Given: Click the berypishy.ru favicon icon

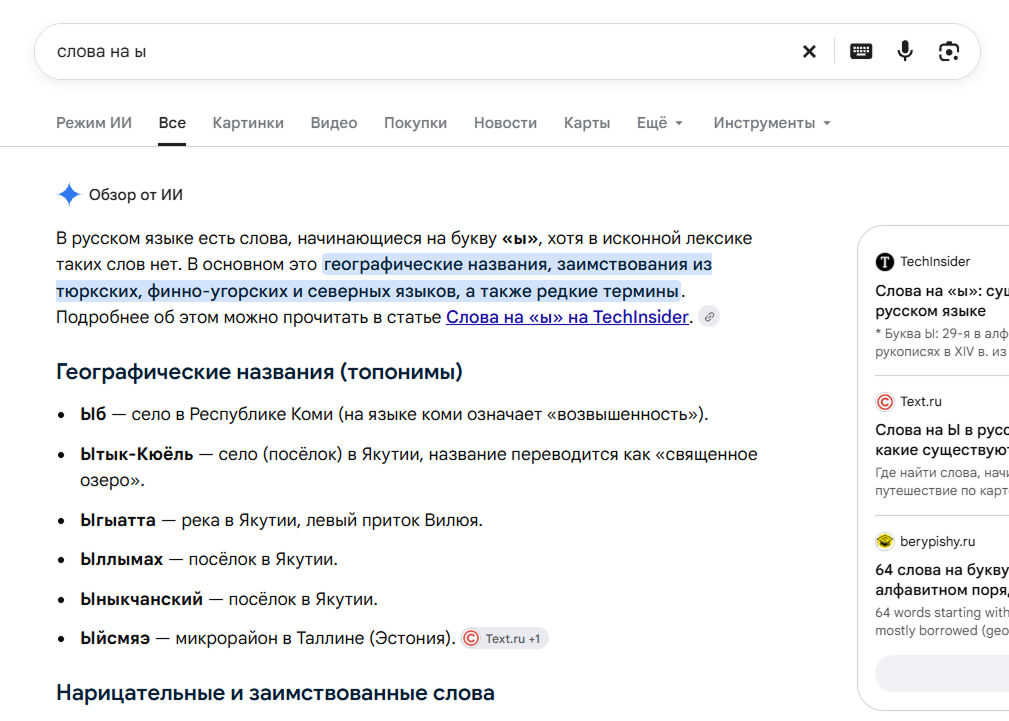Looking at the screenshot, I should click(885, 541).
